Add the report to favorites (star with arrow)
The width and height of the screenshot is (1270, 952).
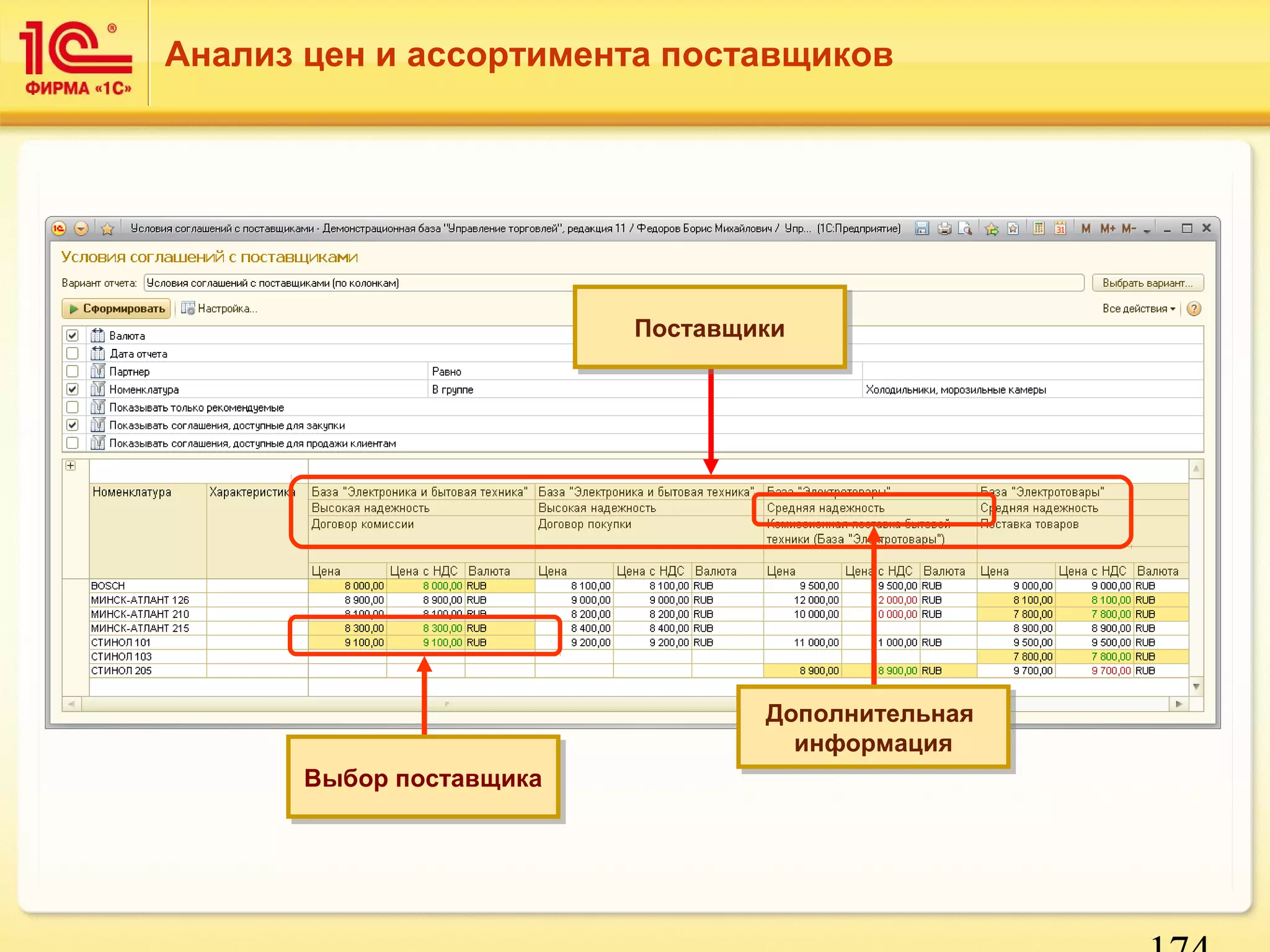point(992,229)
